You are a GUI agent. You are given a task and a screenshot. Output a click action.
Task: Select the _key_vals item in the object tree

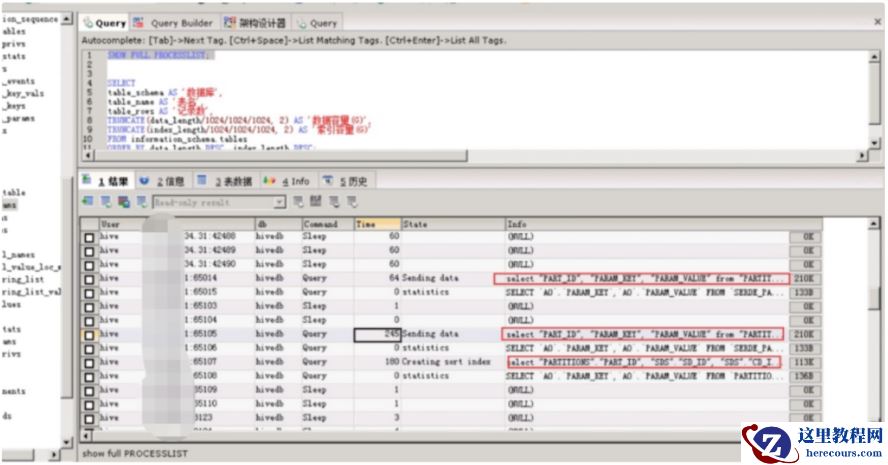(x=23, y=93)
